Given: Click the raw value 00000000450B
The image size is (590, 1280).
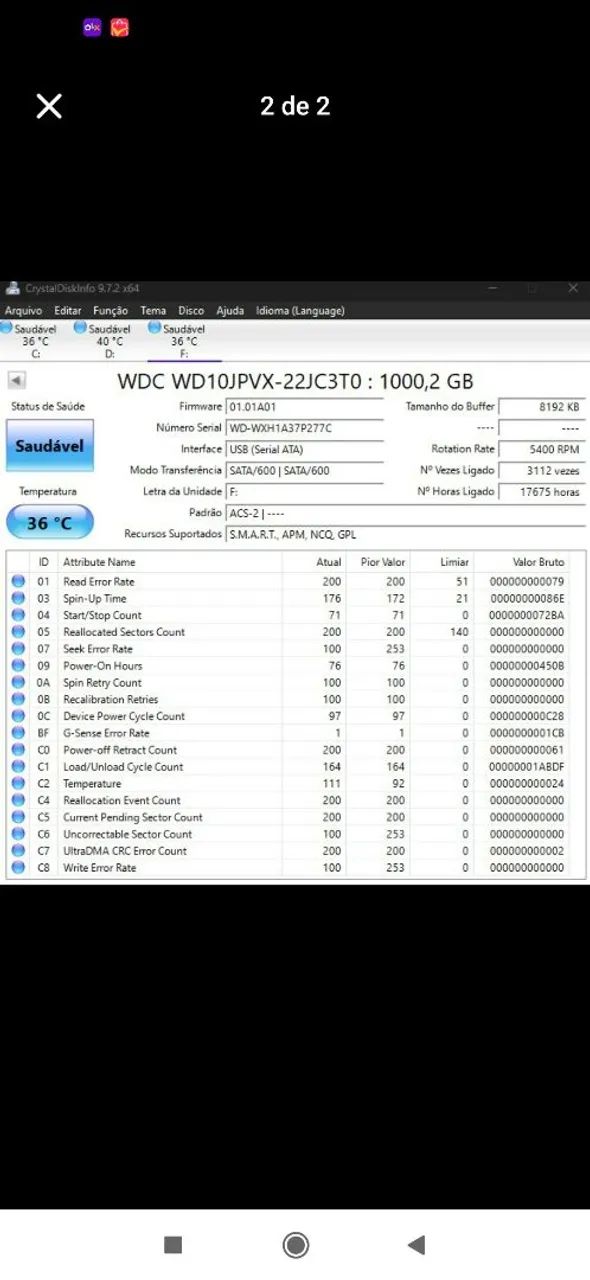Looking at the screenshot, I should coord(526,666).
